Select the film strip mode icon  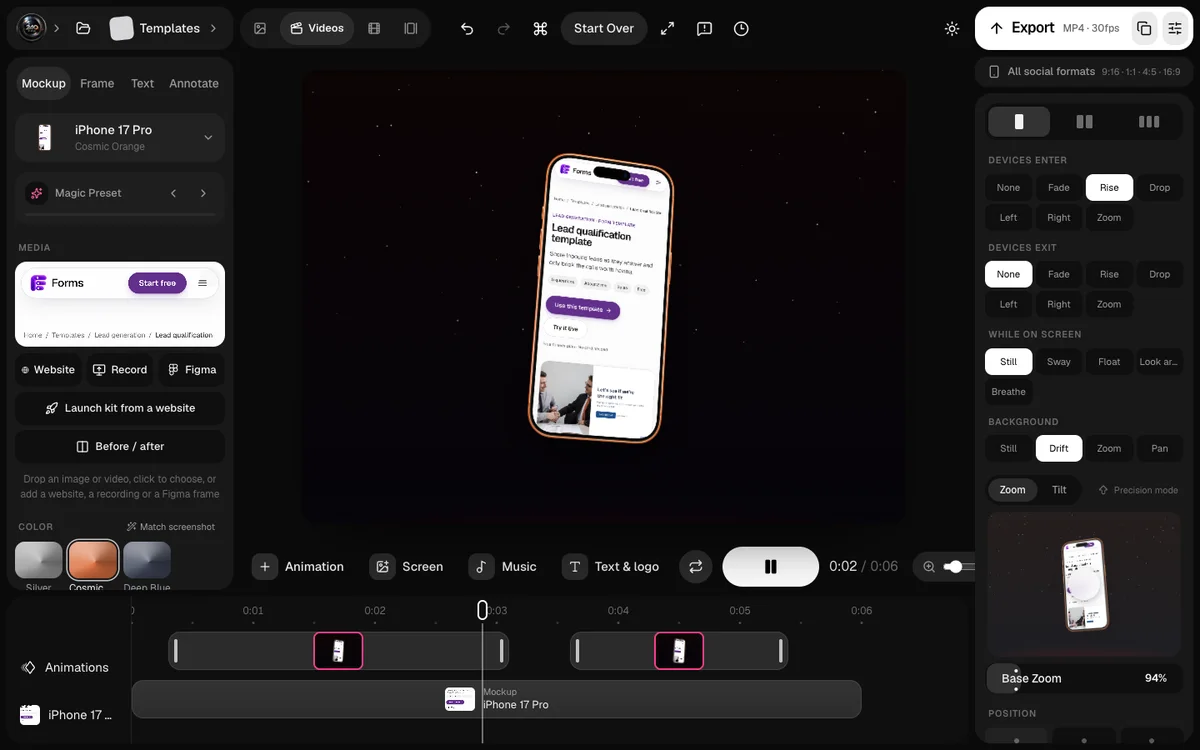point(374,28)
